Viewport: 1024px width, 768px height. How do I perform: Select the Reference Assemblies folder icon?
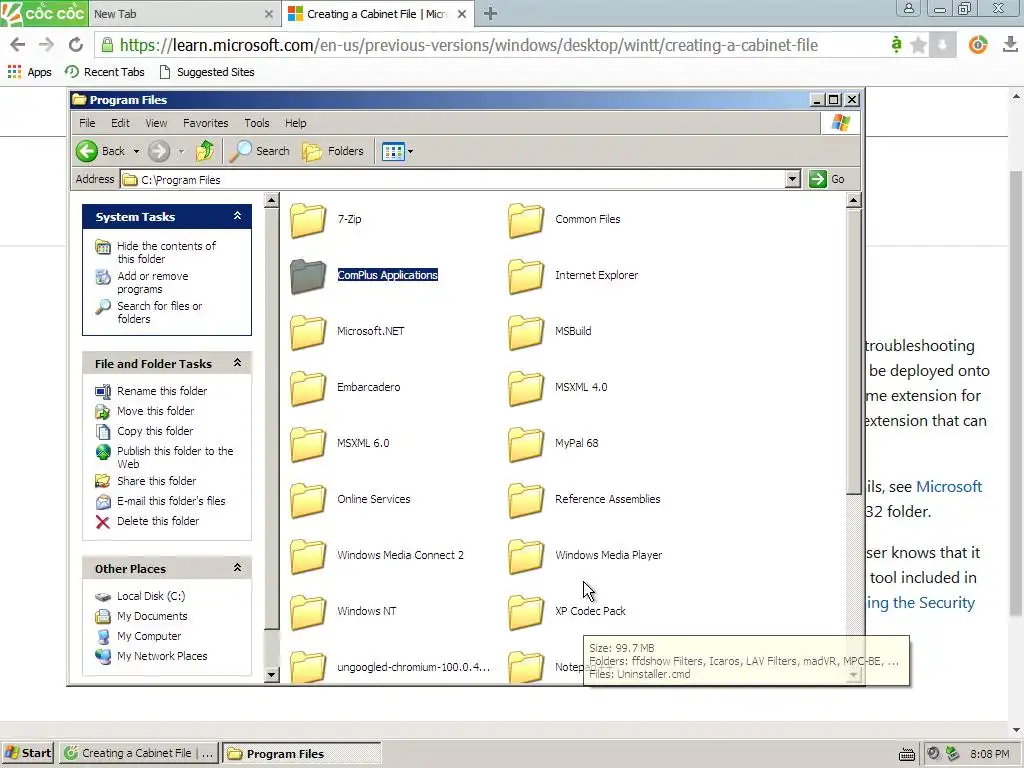point(526,500)
